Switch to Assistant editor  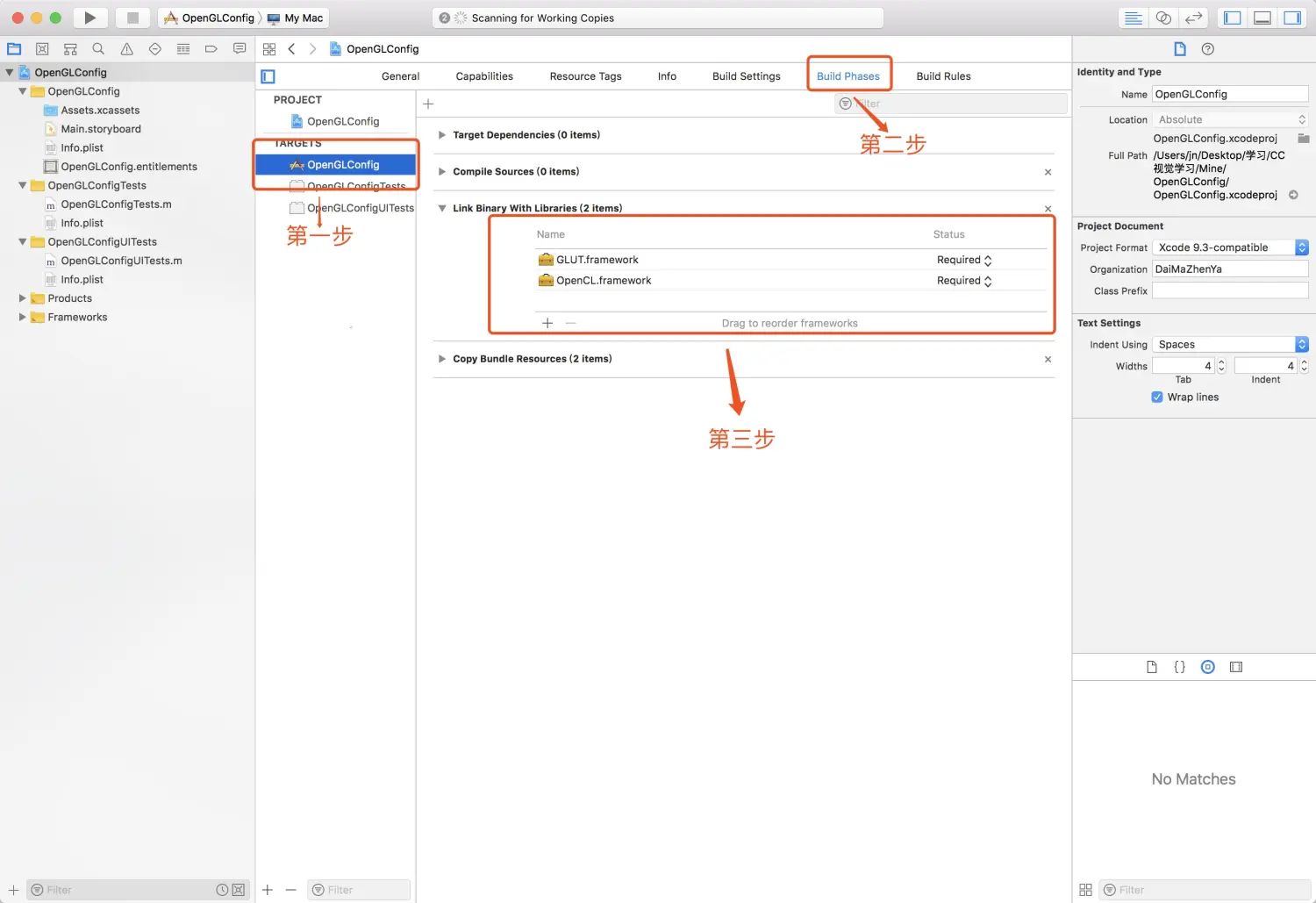tap(1163, 18)
